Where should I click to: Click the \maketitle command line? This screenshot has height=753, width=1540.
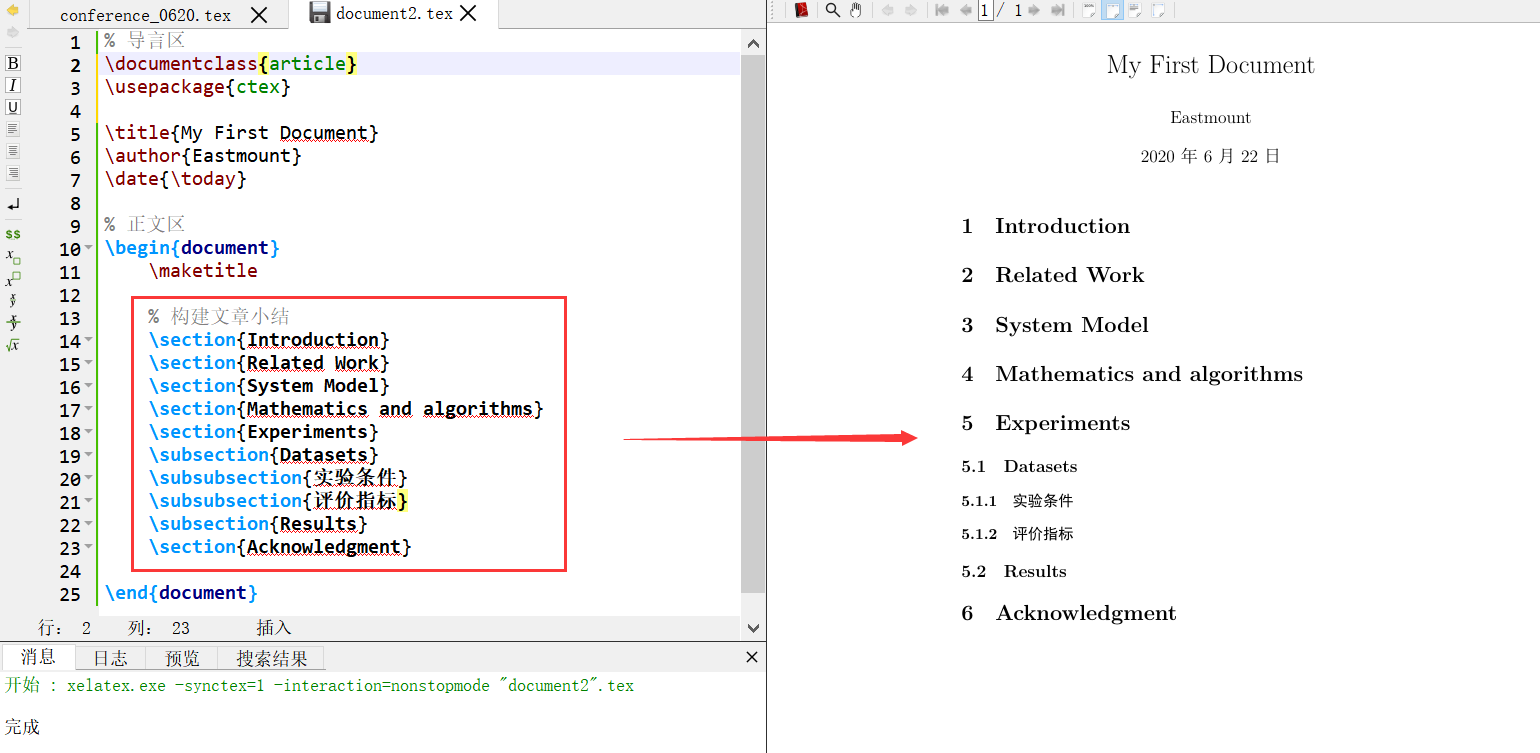[x=204, y=271]
